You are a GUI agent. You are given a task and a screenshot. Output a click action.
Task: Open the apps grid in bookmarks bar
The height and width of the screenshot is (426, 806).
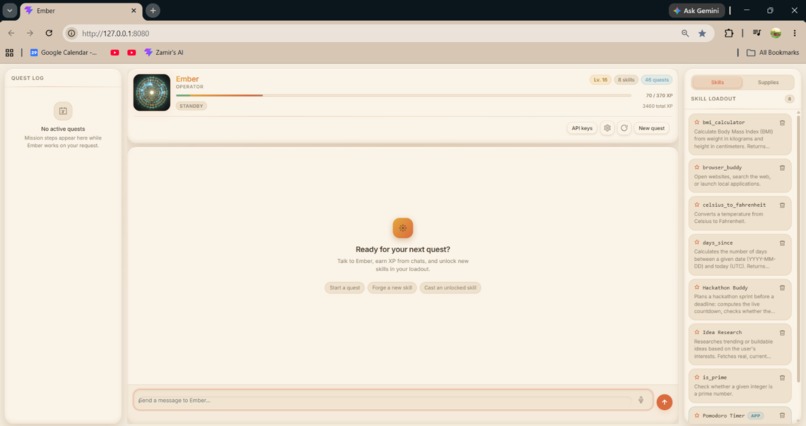point(9,52)
